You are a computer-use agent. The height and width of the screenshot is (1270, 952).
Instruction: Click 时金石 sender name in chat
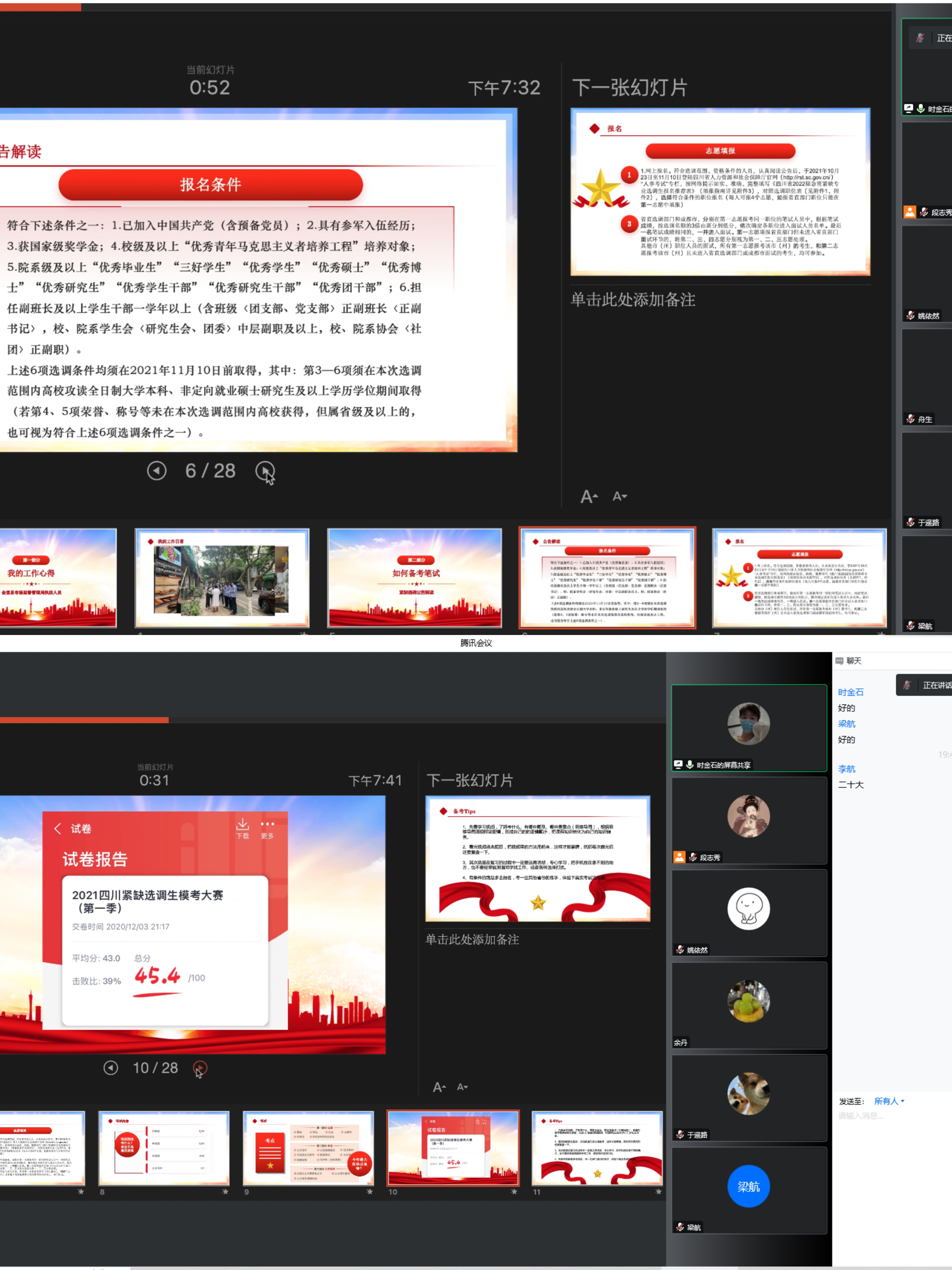point(850,692)
